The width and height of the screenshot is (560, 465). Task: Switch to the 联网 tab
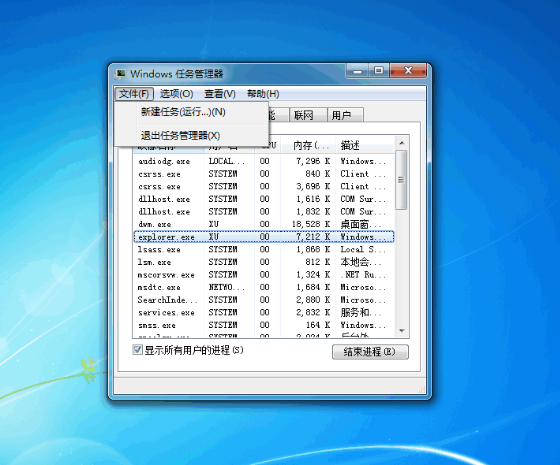click(x=308, y=115)
